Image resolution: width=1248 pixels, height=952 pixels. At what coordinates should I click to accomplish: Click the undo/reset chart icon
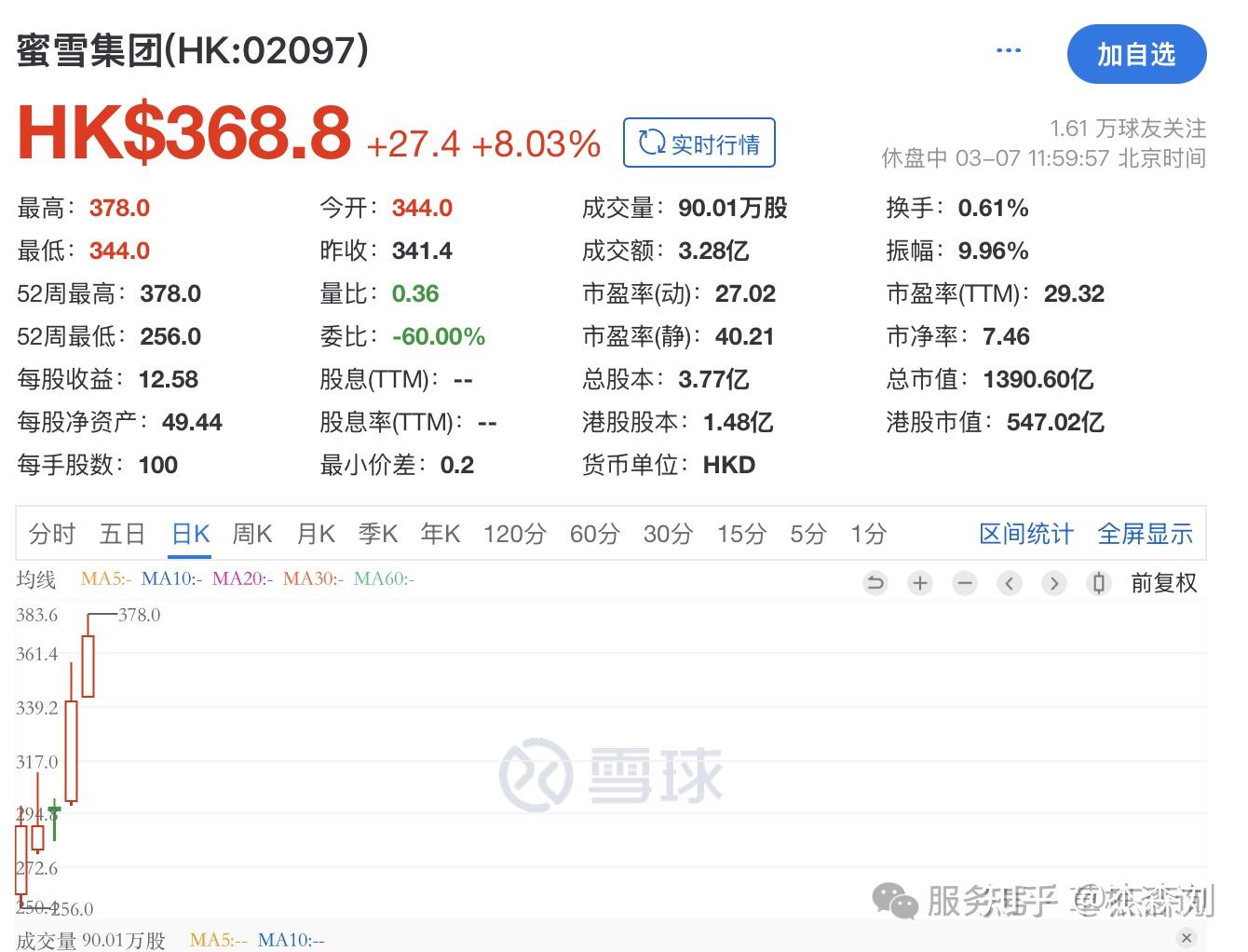click(875, 582)
